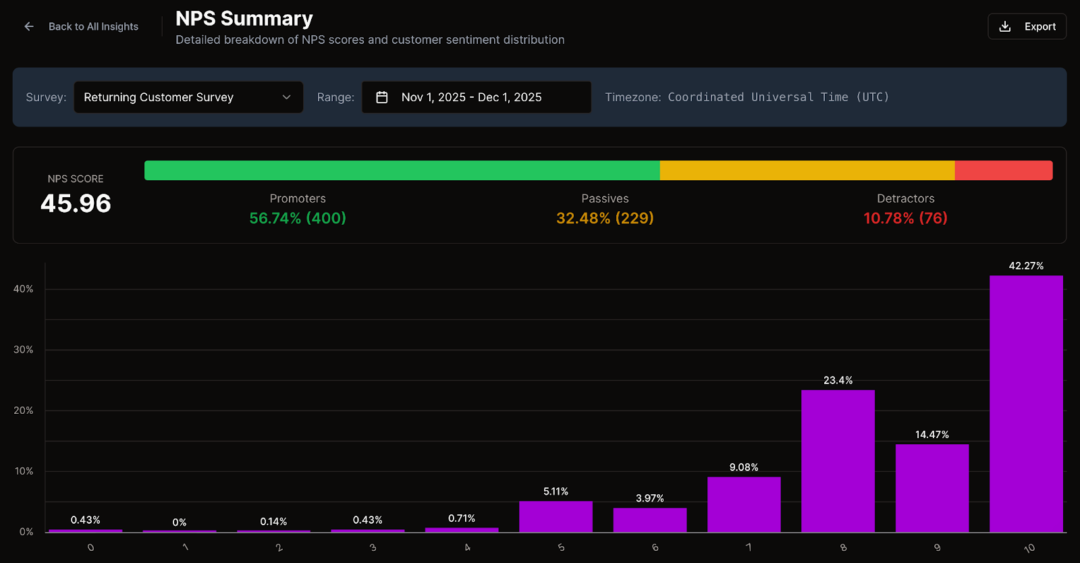
Task: Click the green Promoters bar segment
Action: [401, 170]
